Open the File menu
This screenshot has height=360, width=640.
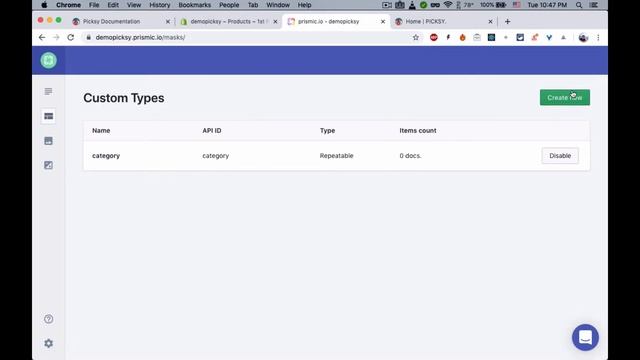(94, 5)
